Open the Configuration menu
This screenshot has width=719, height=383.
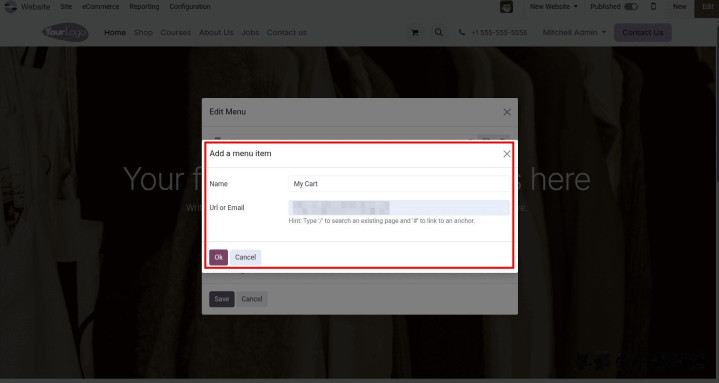pos(190,7)
